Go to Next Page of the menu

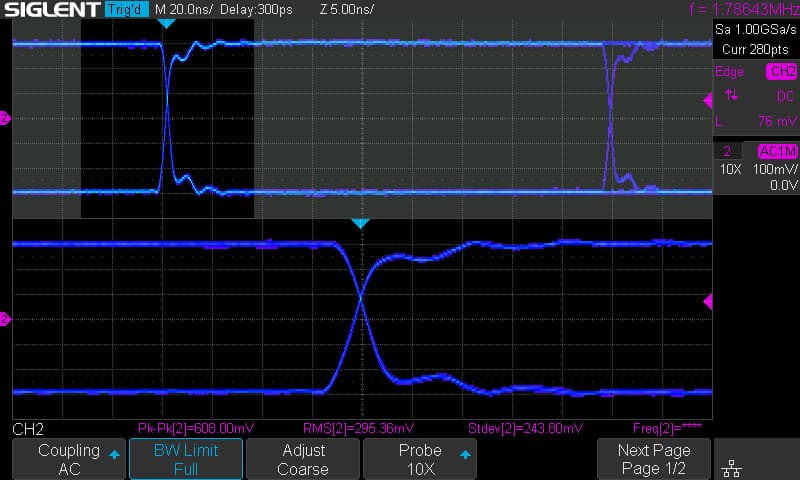[x=653, y=459]
